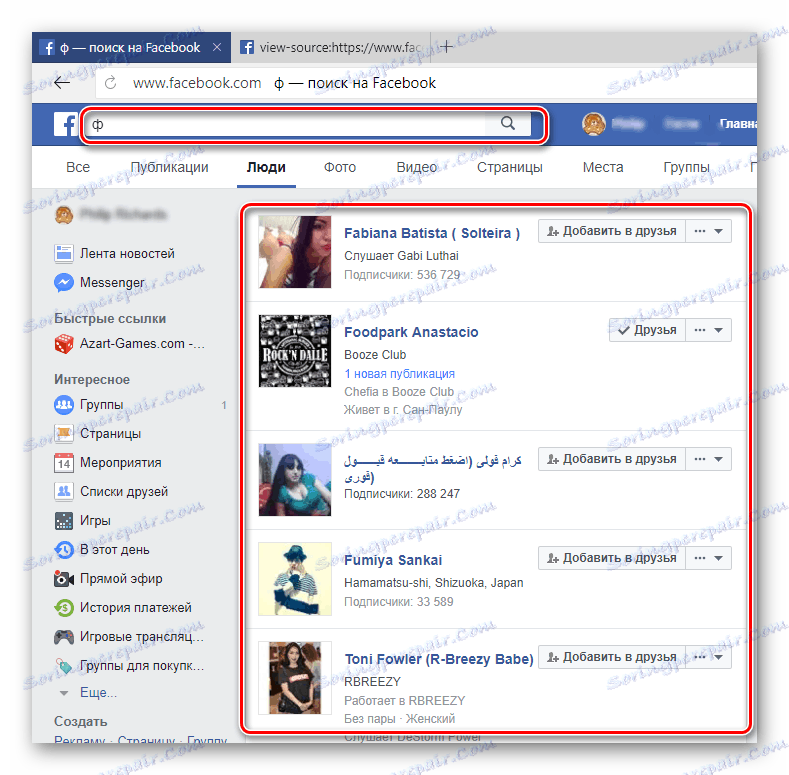Focus the Facebook search input field

coord(285,124)
